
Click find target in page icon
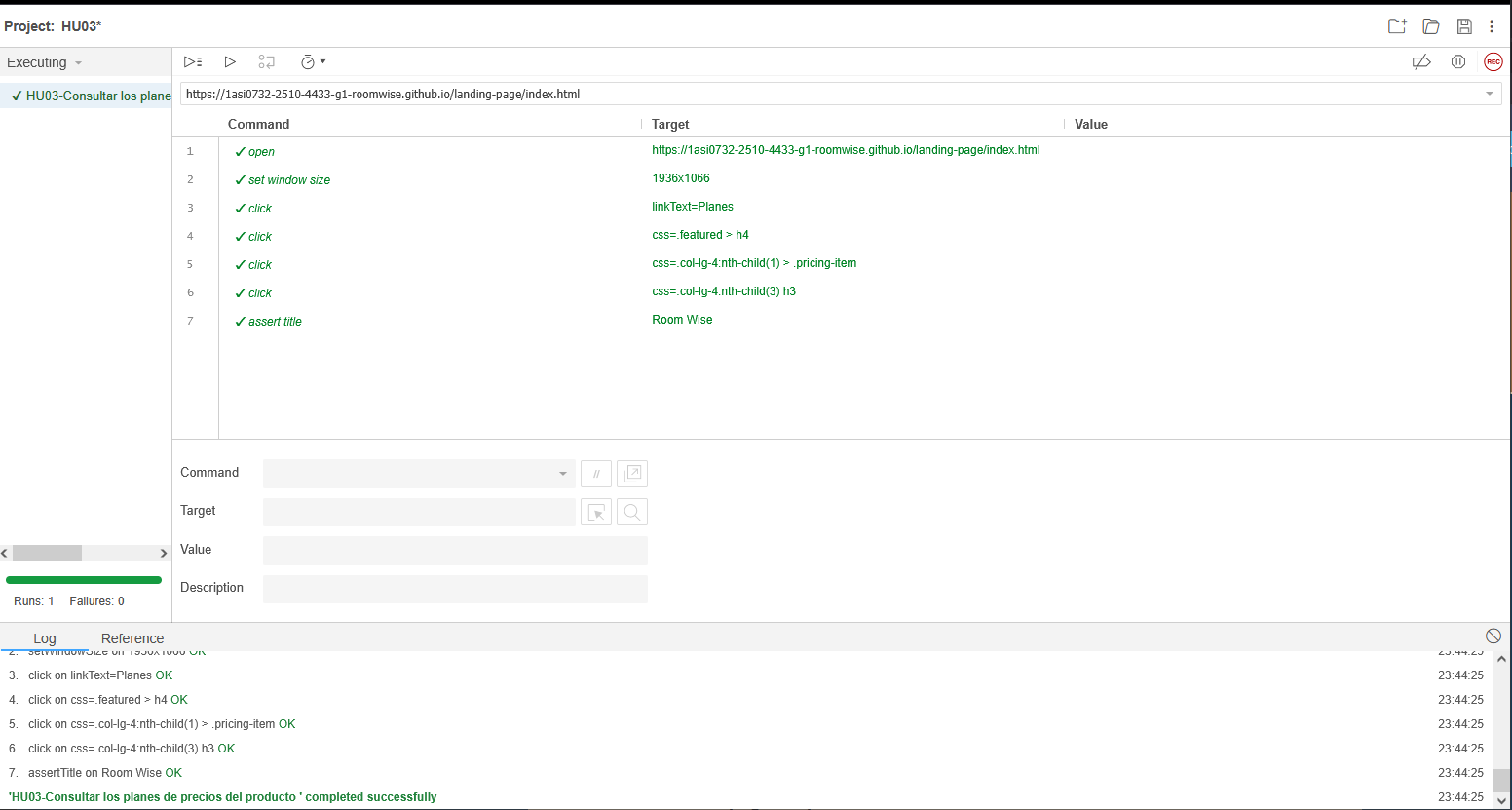[632, 512]
